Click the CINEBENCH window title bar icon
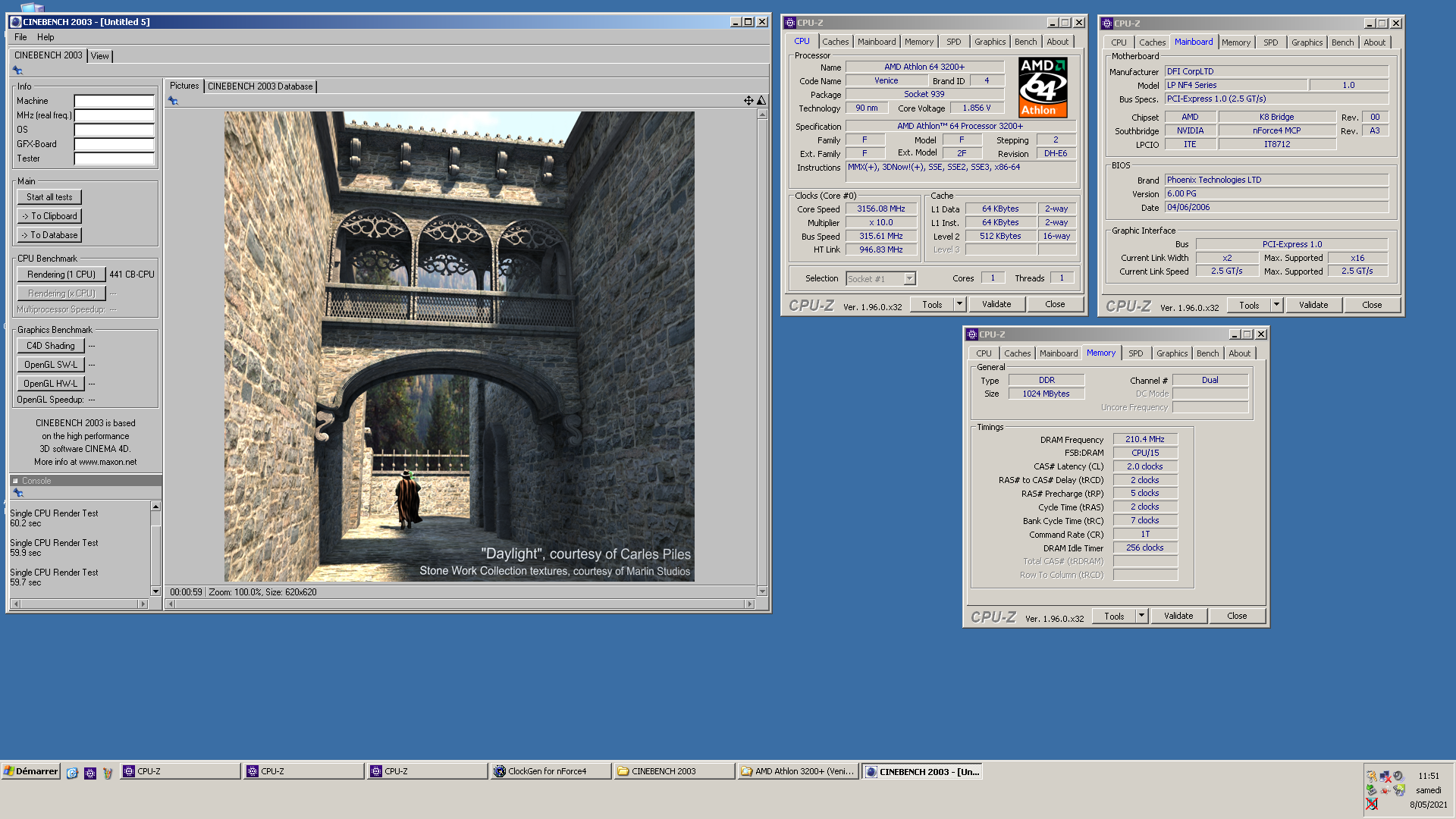The height and width of the screenshot is (819, 1456). click(15, 22)
